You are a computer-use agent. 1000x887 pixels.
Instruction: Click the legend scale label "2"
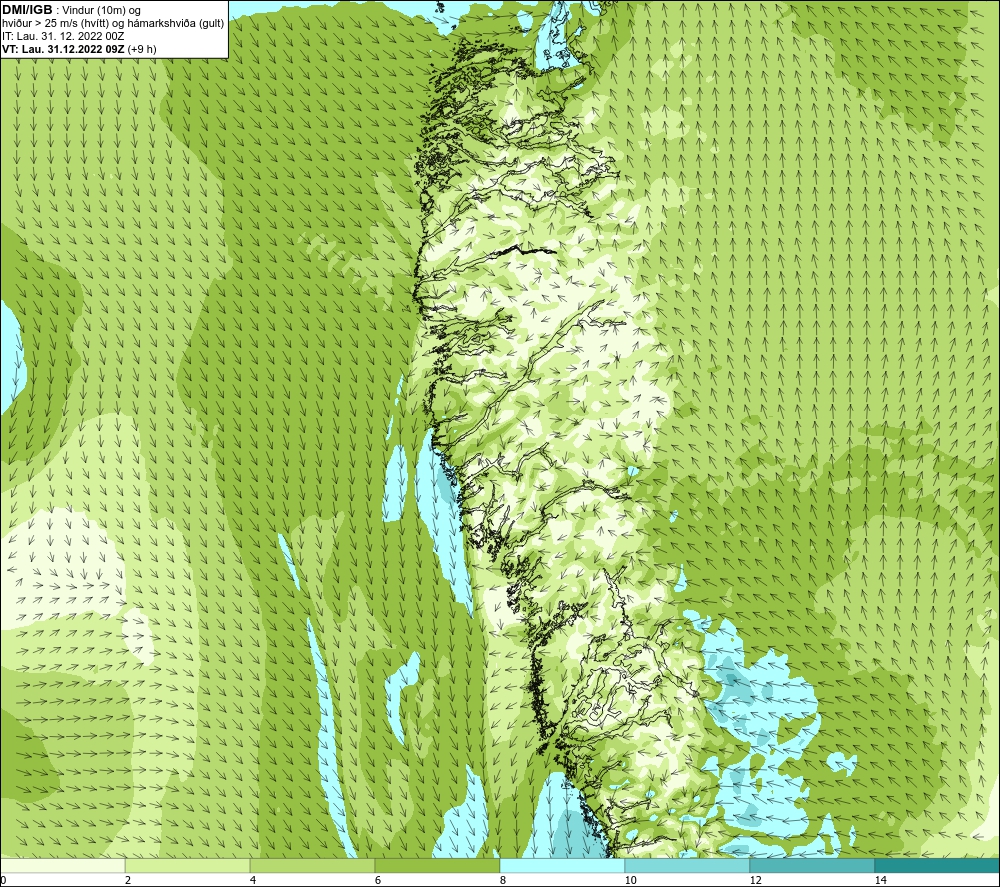128,881
